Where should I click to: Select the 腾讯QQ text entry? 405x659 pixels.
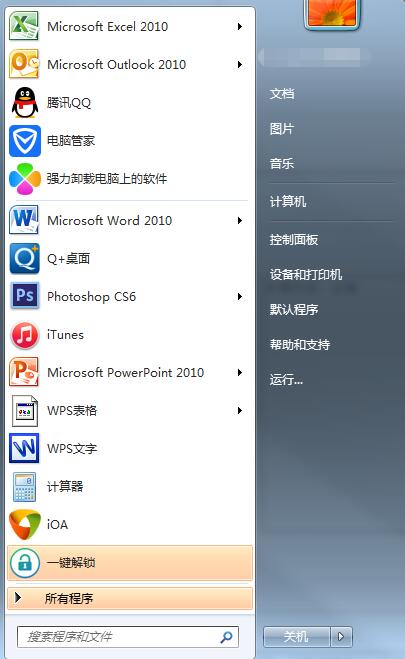[68, 103]
